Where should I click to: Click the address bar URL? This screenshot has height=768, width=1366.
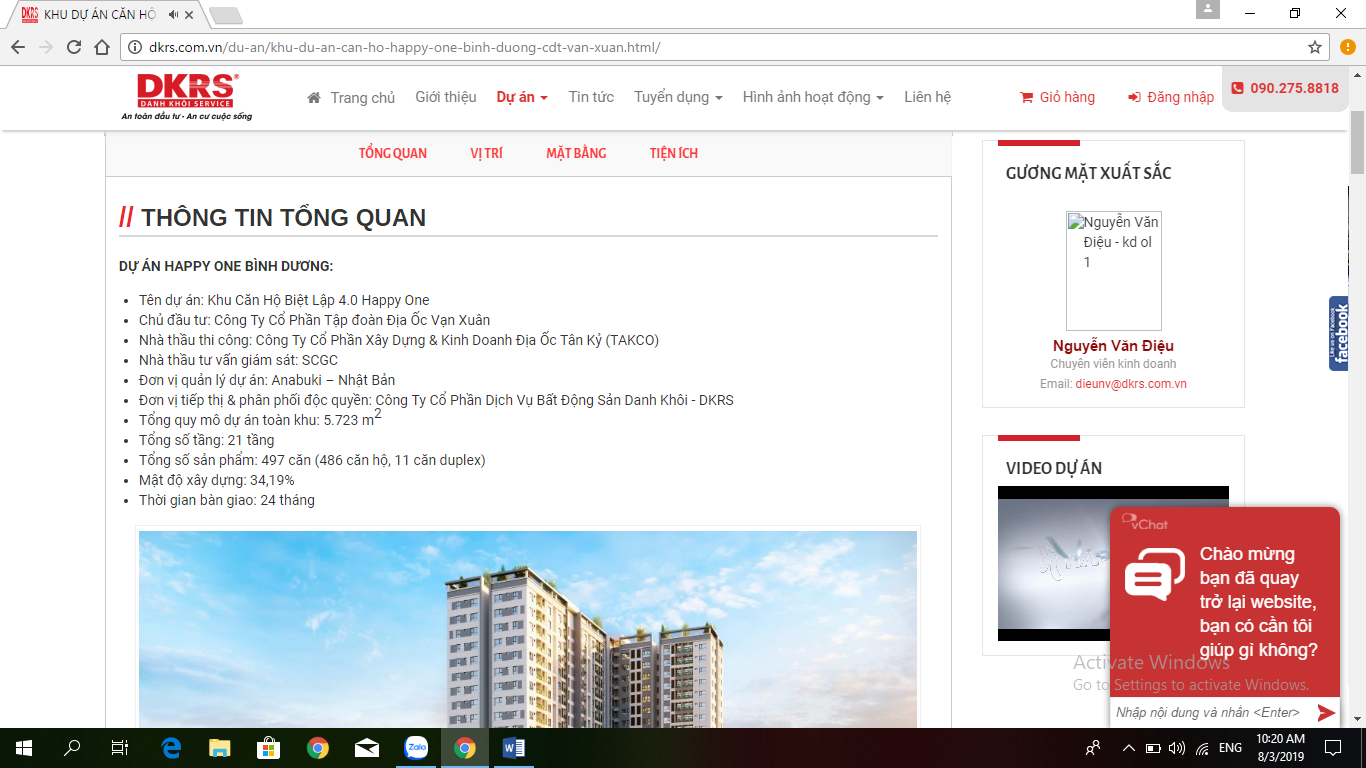(x=404, y=47)
